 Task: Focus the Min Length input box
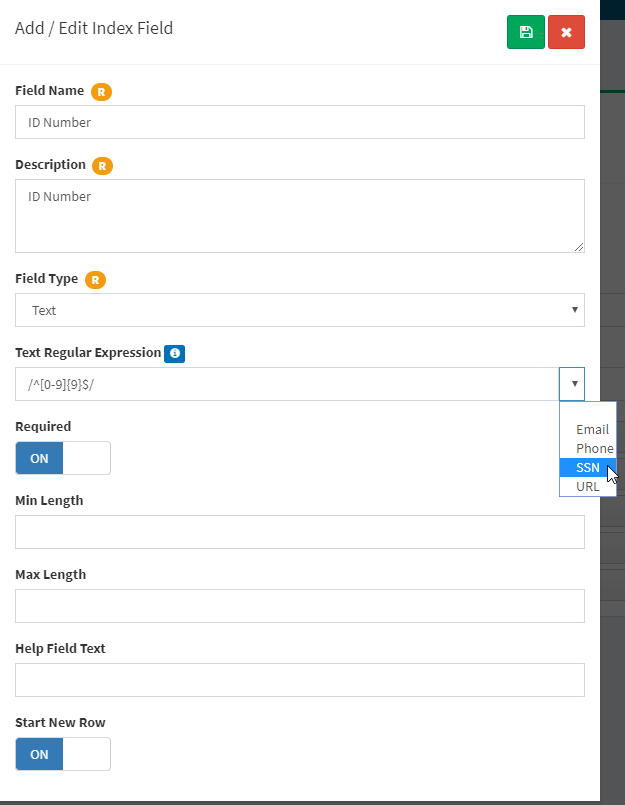coord(300,532)
